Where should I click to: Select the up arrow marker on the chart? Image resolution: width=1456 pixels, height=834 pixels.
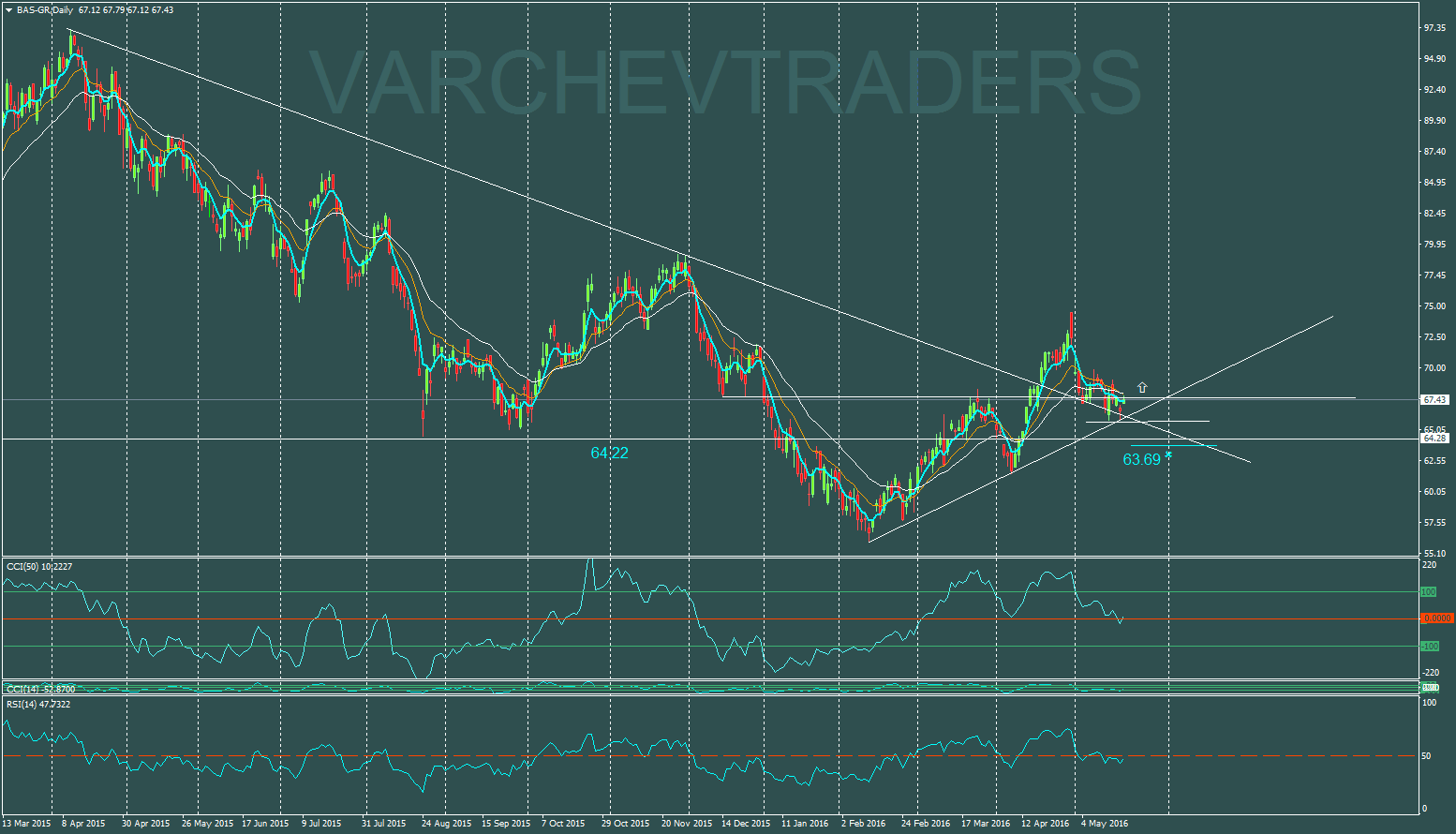[1142, 387]
